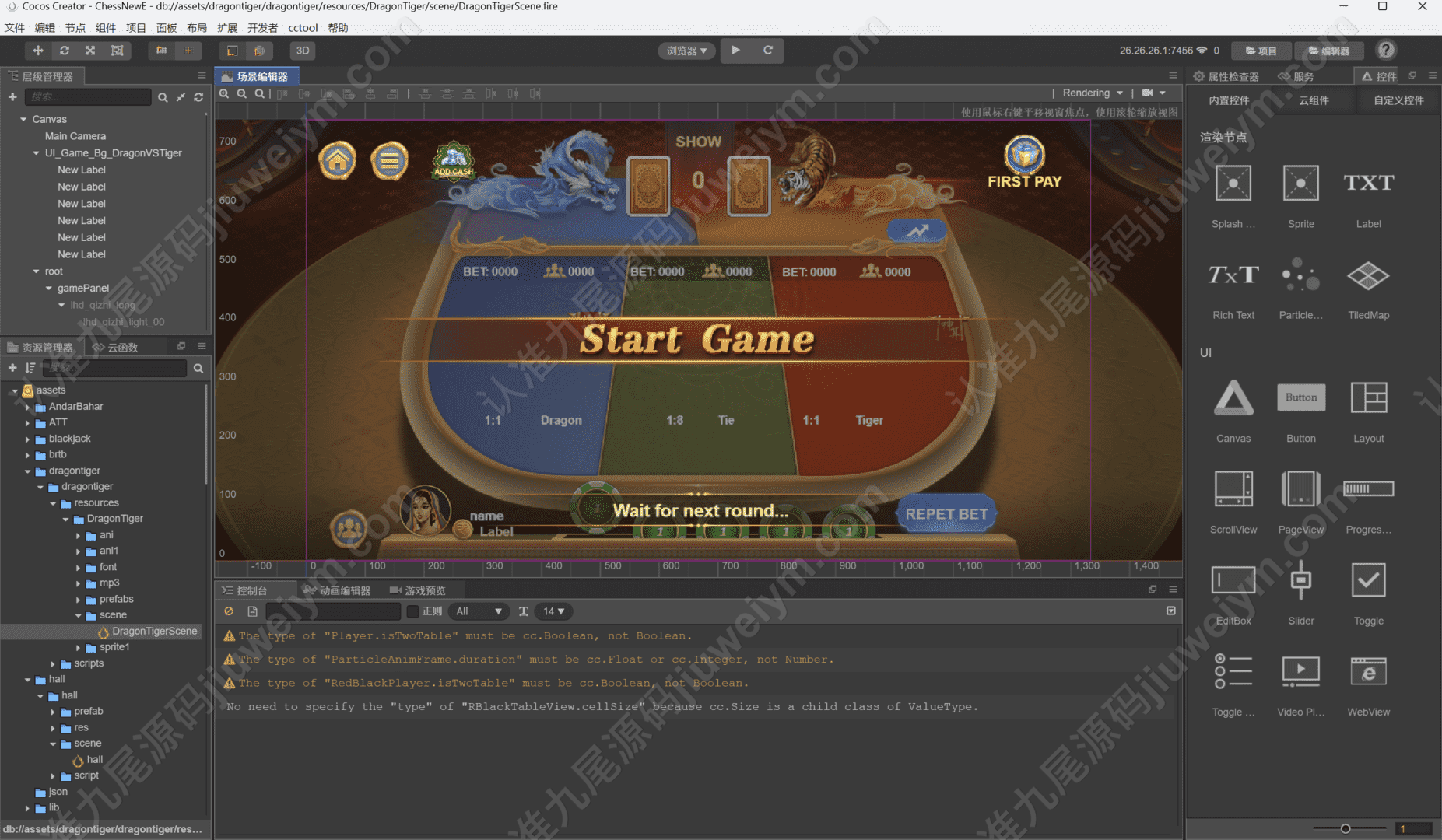
Task: Select the PageView UI control
Action: (1301, 502)
